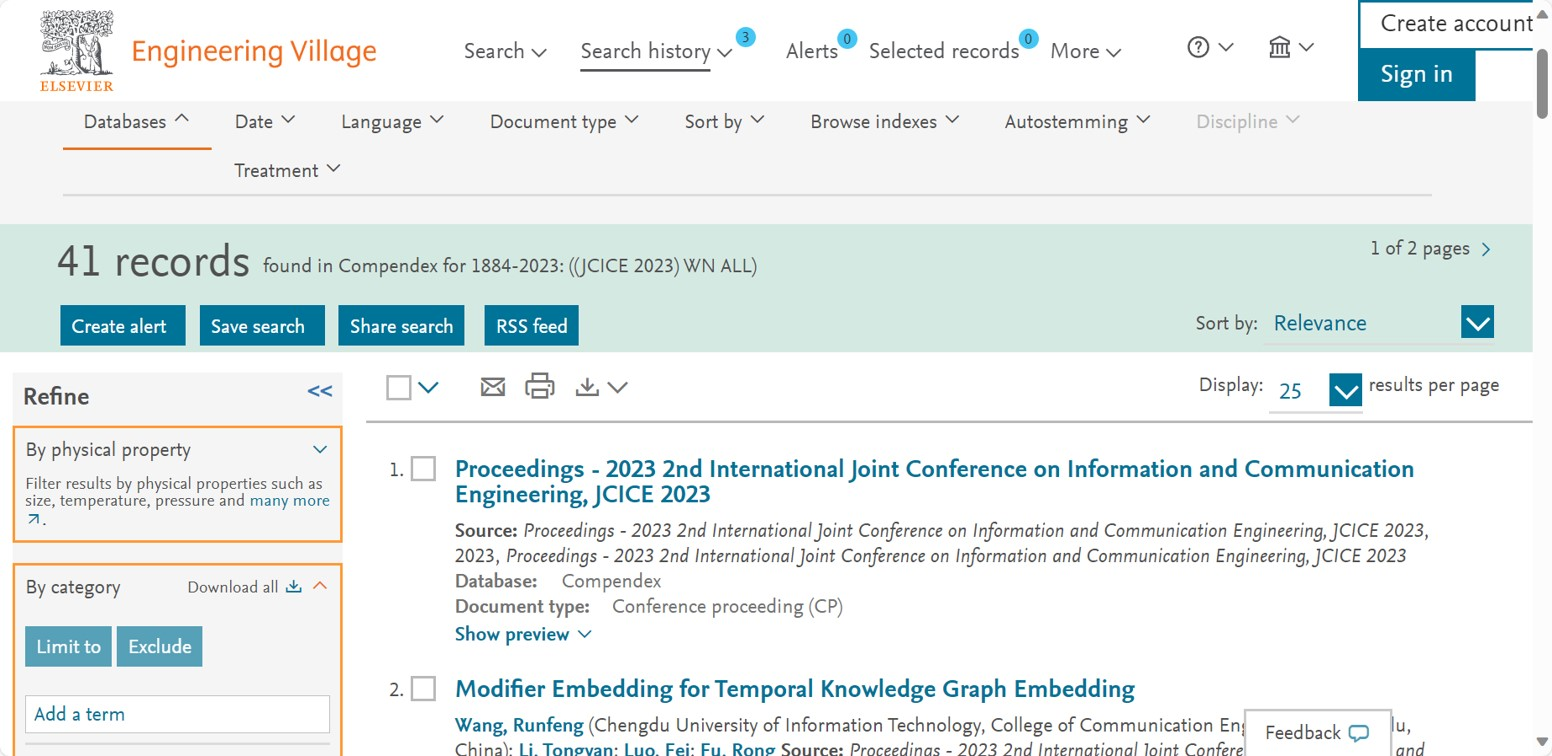Open the Autostemming option
Image resolution: width=1552 pixels, height=756 pixels.
[1077, 121]
